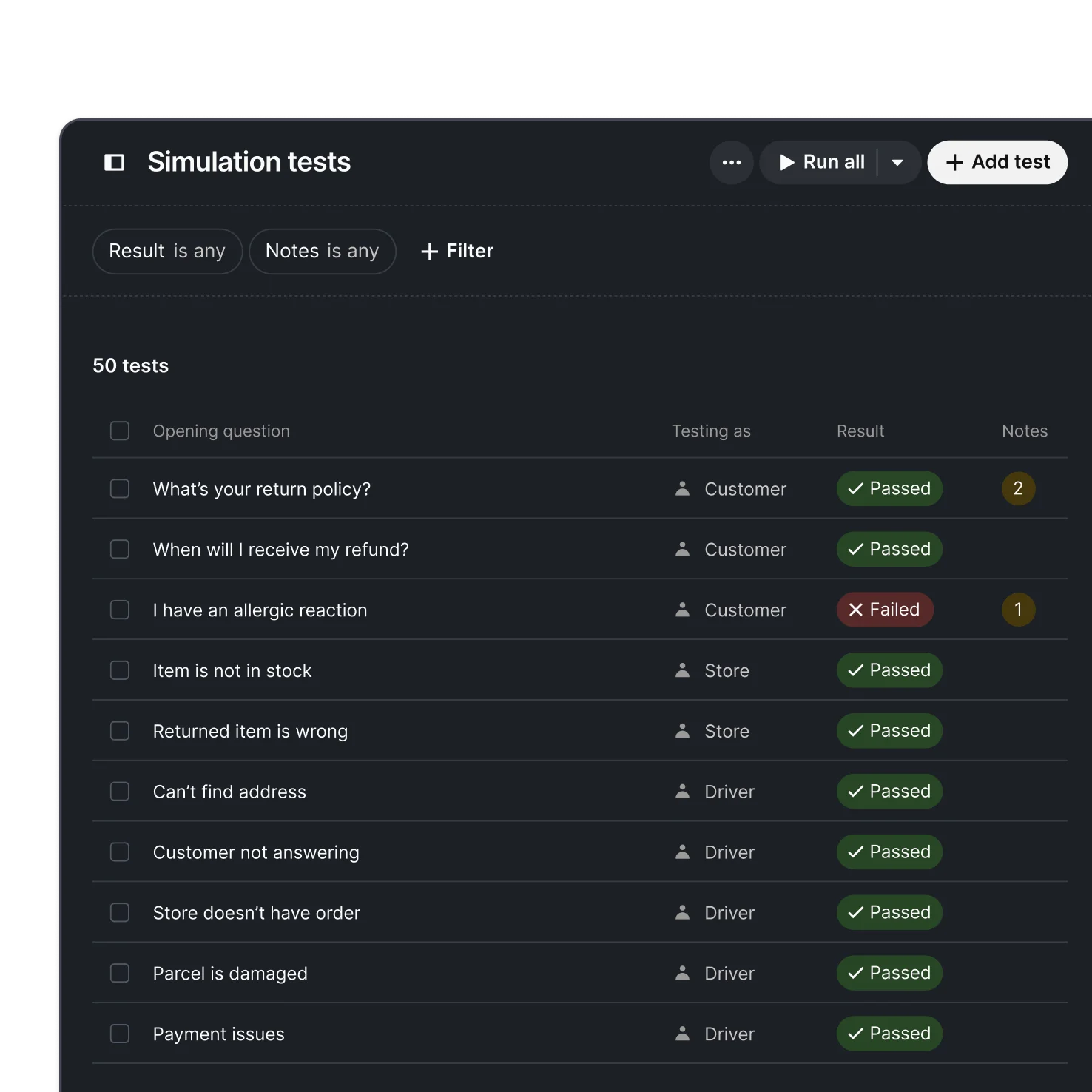Viewport: 1092px width, 1092px height.
Task: Select the Run all play icon
Action: coord(786,162)
